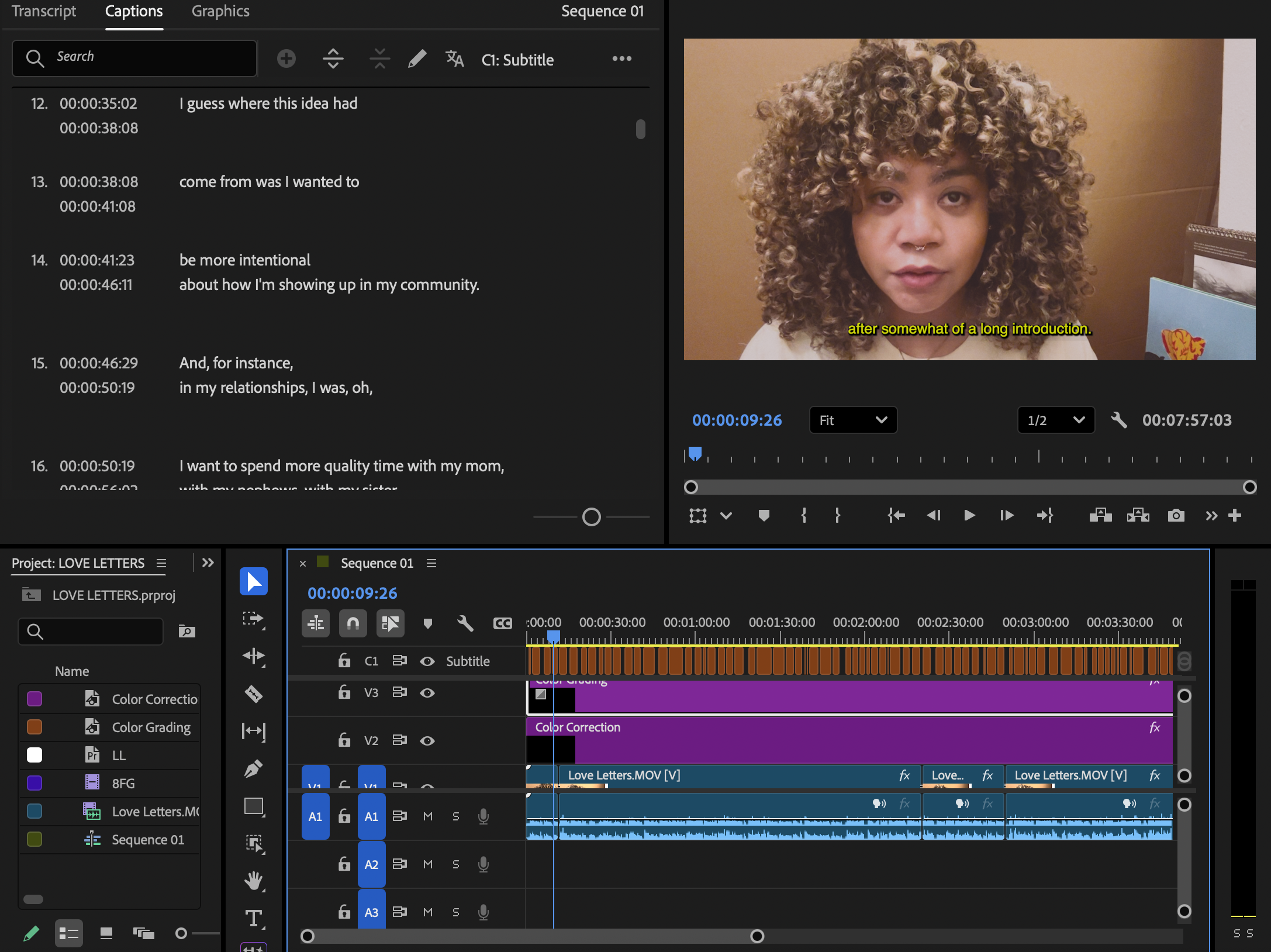Image resolution: width=1271 pixels, height=952 pixels.
Task: Click the Add new caption segment icon
Action: coord(286,58)
